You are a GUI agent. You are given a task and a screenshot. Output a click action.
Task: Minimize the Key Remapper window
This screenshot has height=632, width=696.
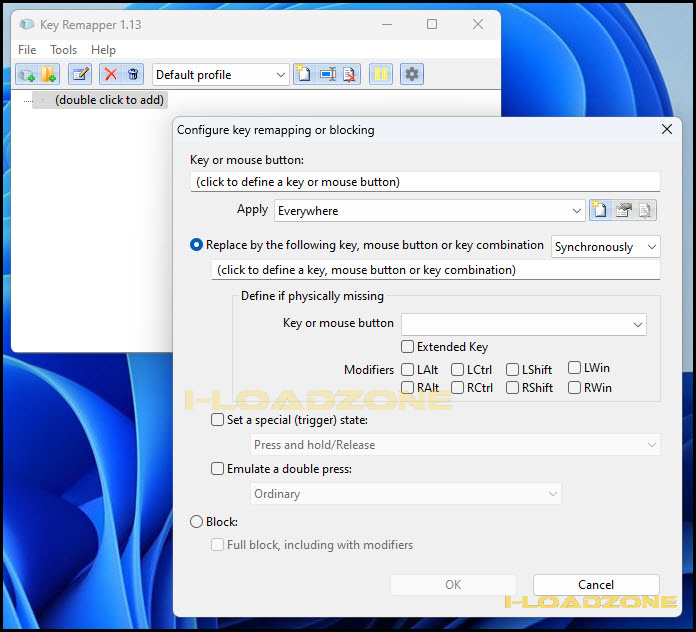tap(387, 24)
